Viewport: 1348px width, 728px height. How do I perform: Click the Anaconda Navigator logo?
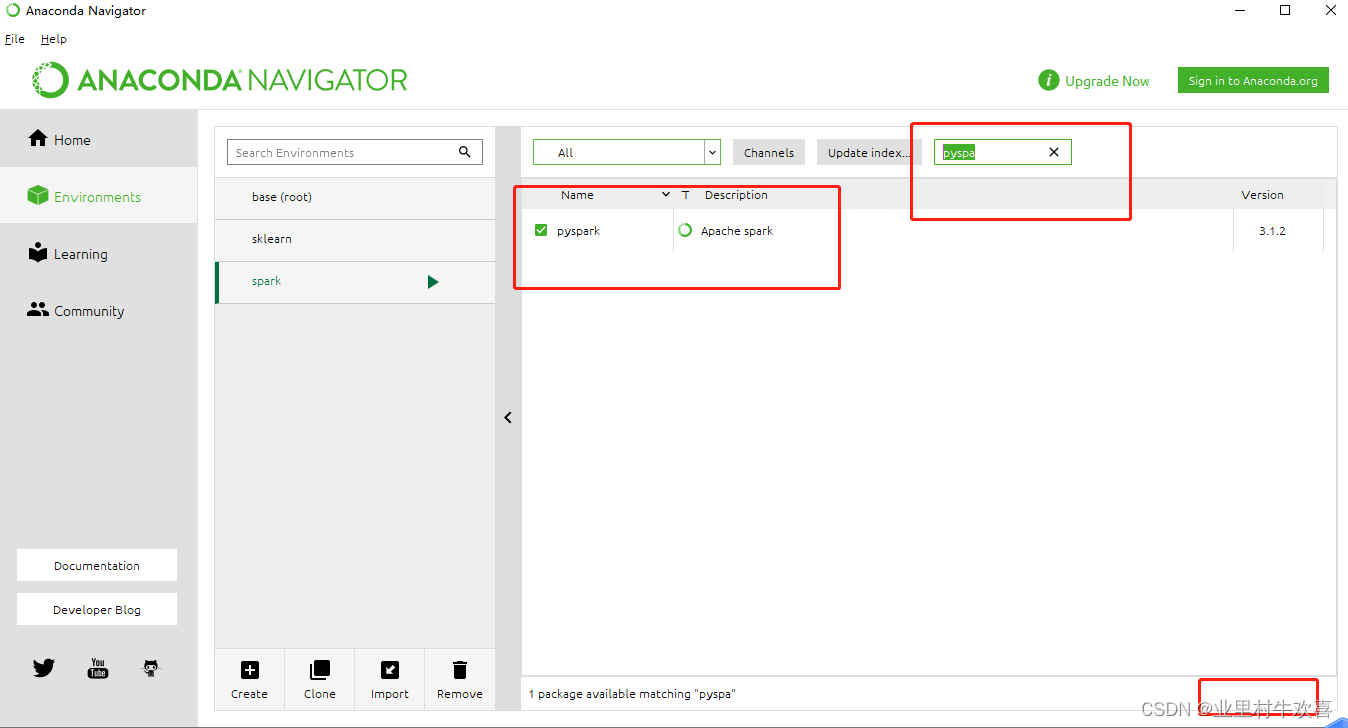220,80
